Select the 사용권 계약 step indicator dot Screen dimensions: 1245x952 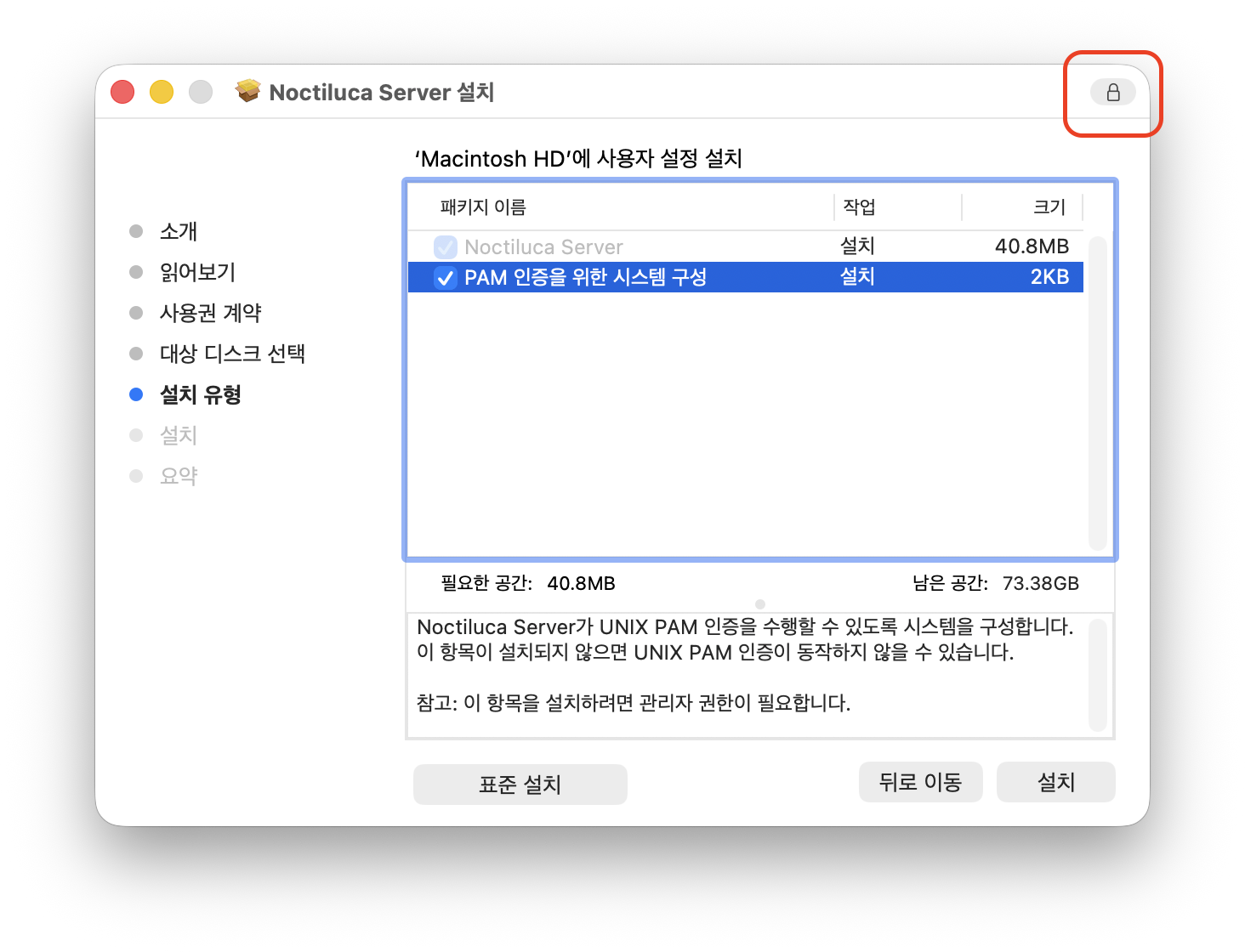137,312
